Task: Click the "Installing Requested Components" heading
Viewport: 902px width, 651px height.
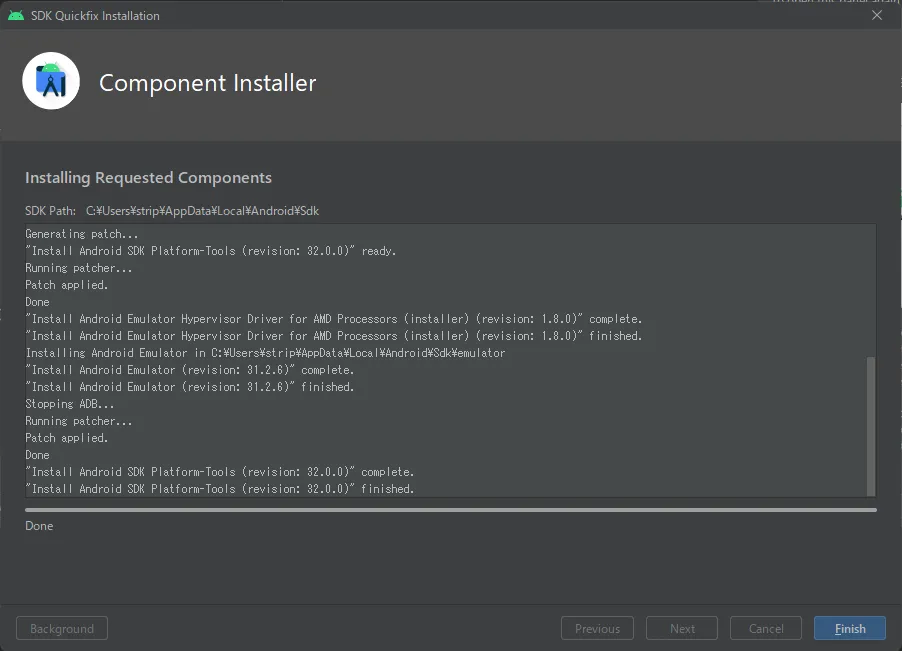Action: pyautogui.click(x=148, y=178)
